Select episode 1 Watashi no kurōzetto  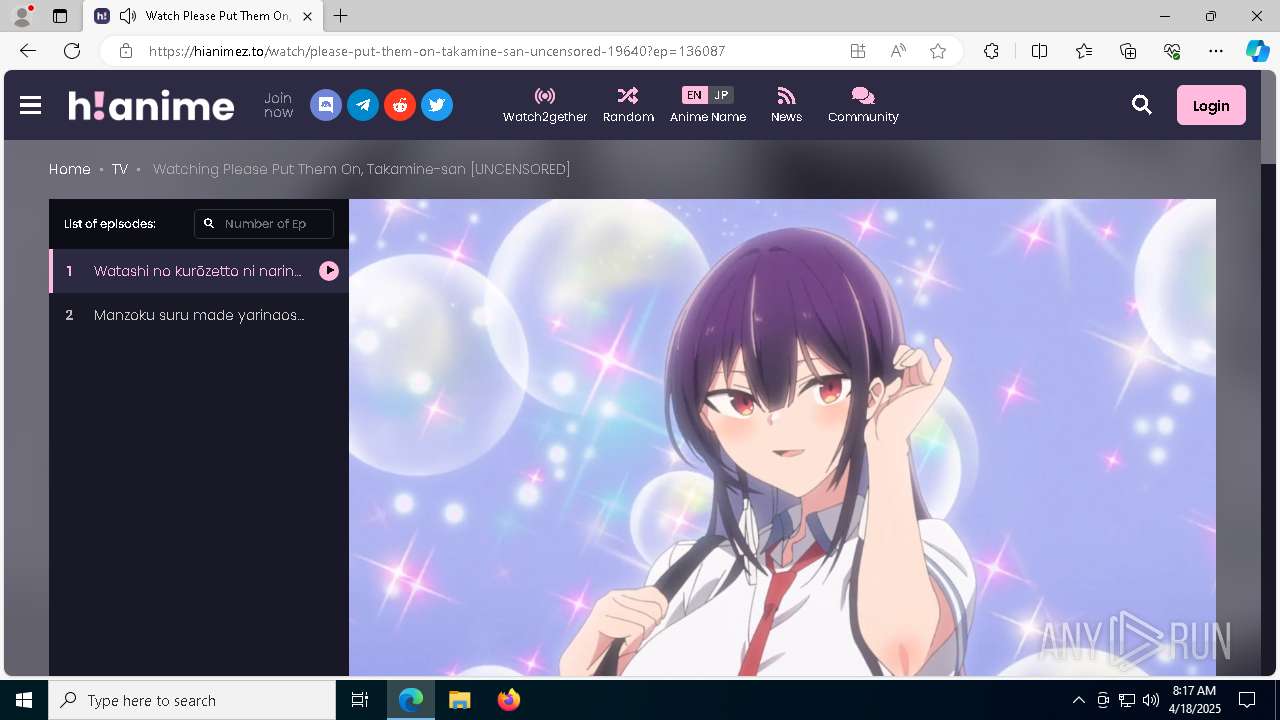(199, 271)
